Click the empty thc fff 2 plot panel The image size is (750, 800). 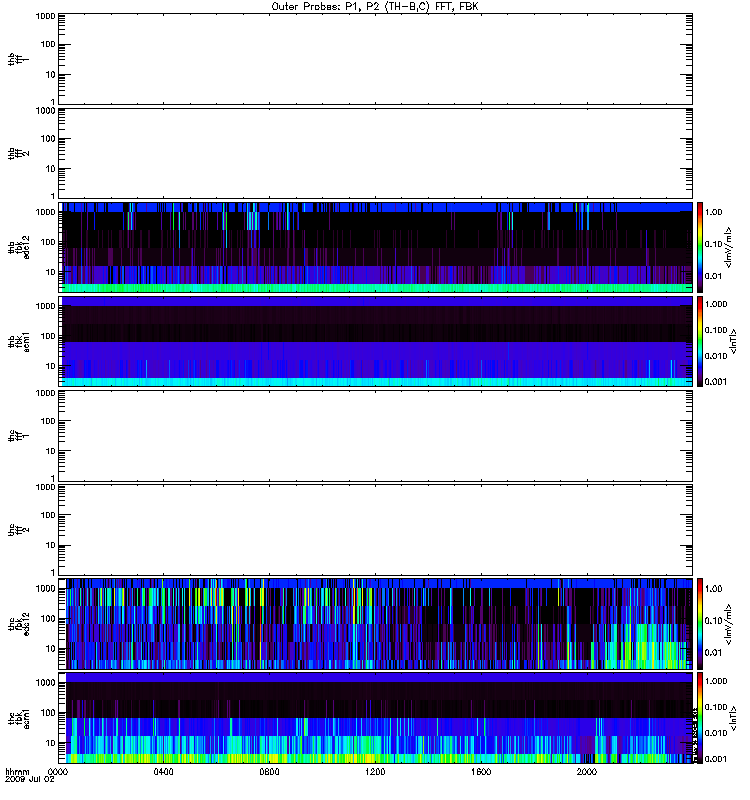point(376,530)
